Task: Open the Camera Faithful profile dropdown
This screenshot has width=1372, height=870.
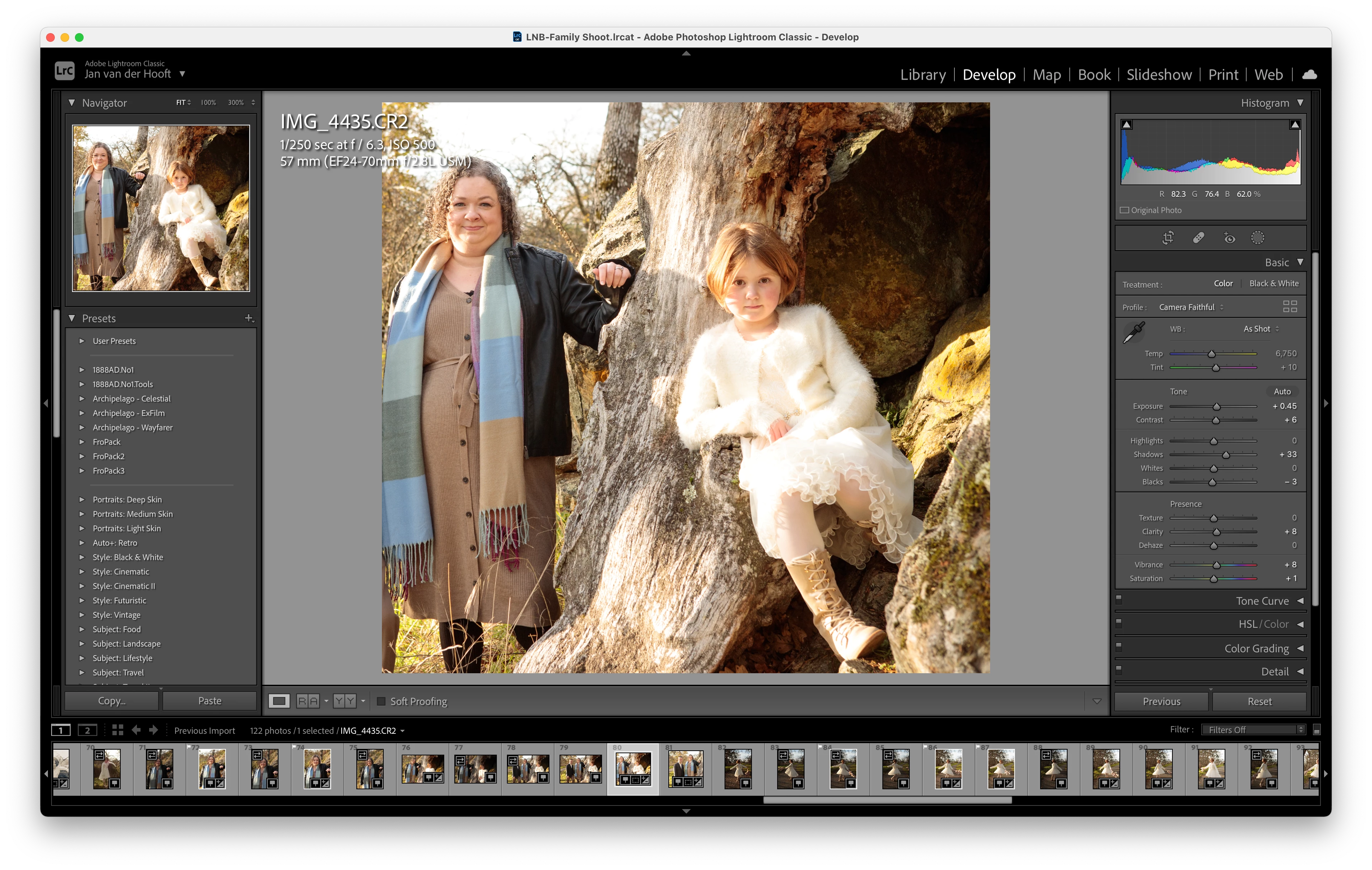Action: pos(1191,307)
